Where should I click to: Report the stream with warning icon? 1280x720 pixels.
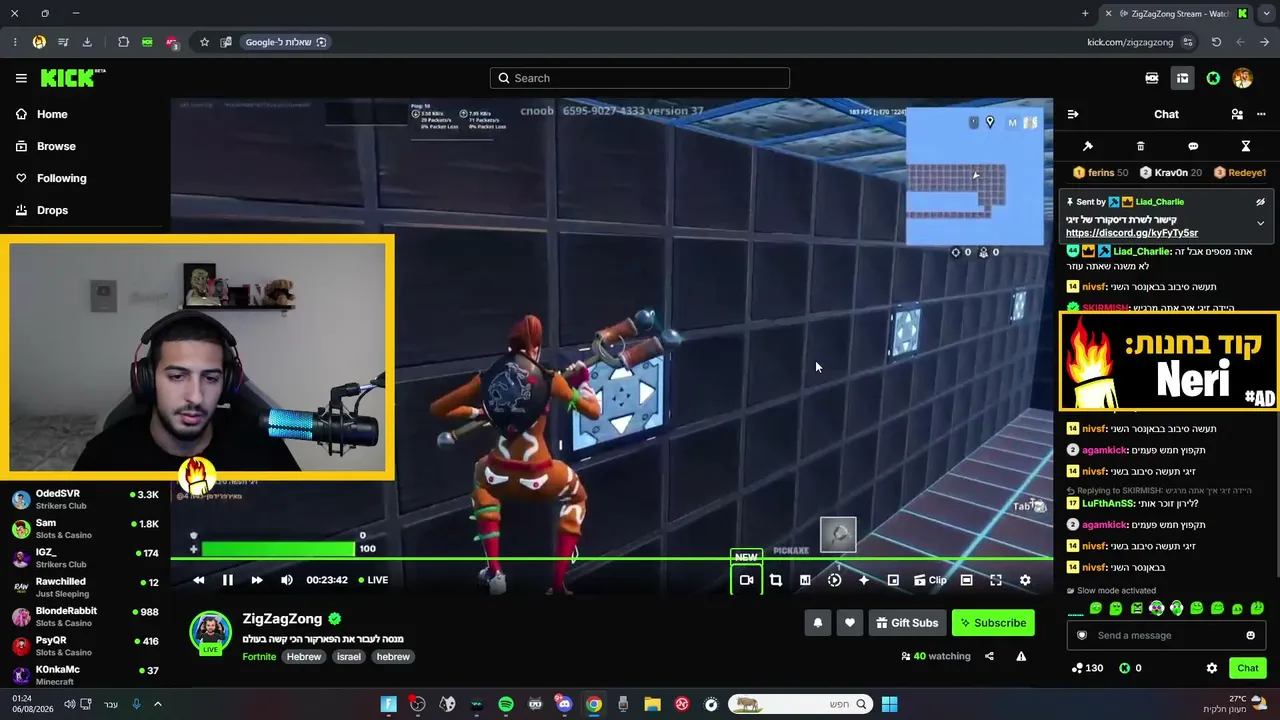click(1021, 656)
